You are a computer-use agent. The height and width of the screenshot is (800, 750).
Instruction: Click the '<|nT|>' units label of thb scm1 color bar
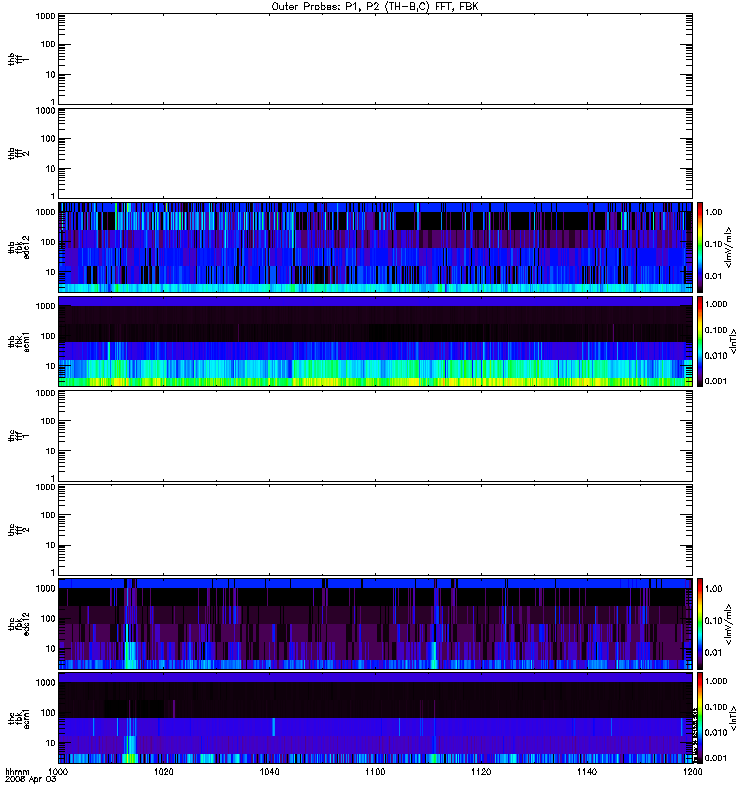tap(733, 341)
